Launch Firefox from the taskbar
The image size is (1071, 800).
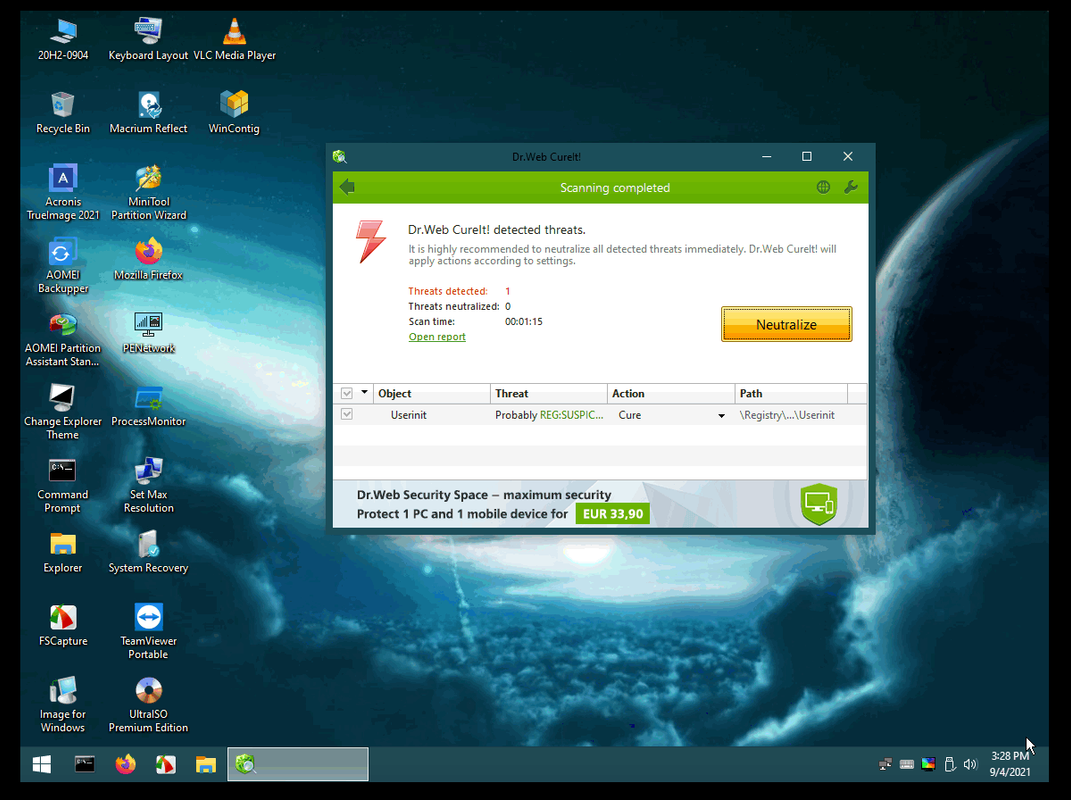[125, 764]
